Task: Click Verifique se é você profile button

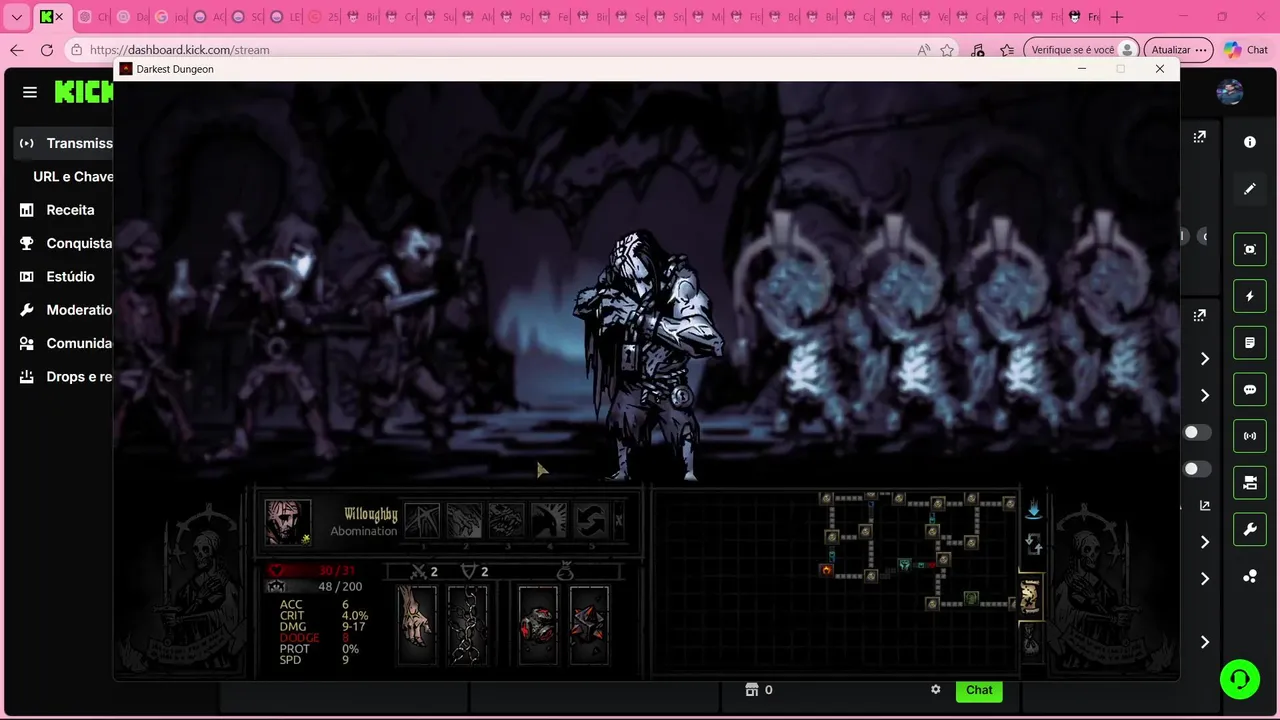Action: point(1083,50)
